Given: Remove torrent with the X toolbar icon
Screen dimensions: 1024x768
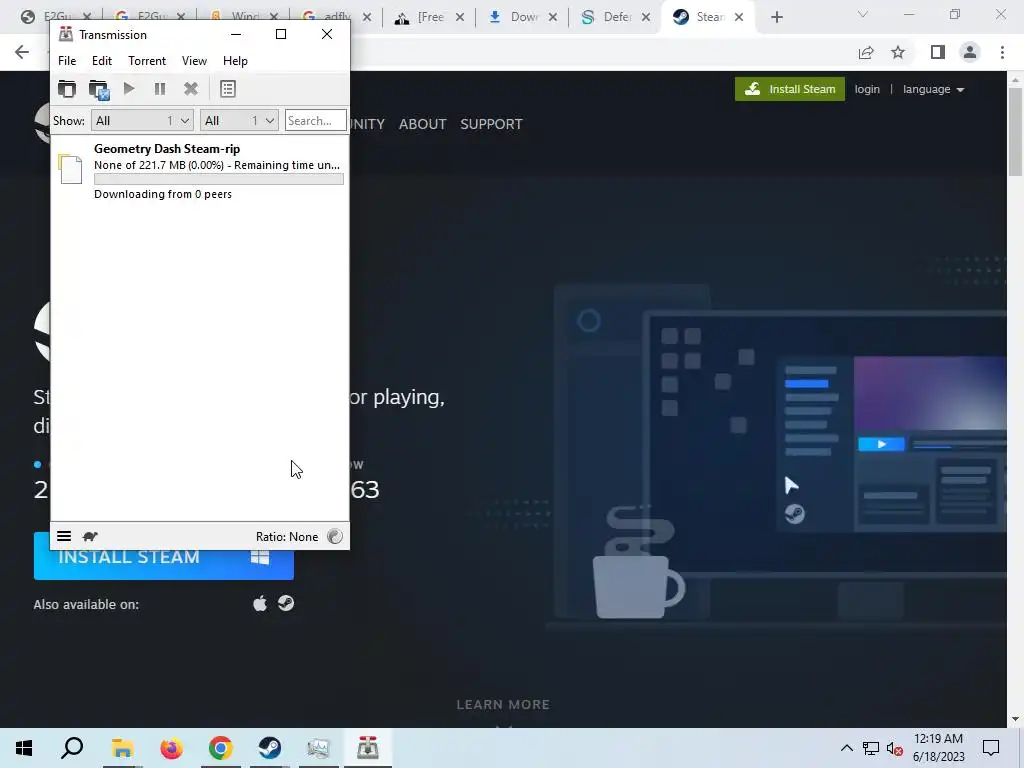Looking at the screenshot, I should pos(191,89).
